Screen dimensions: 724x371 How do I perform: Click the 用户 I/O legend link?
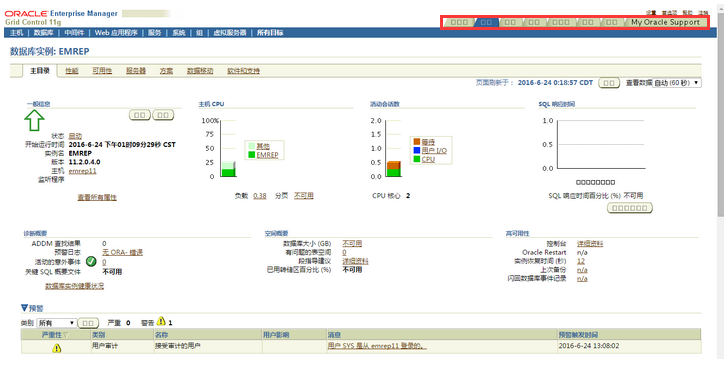coord(434,150)
